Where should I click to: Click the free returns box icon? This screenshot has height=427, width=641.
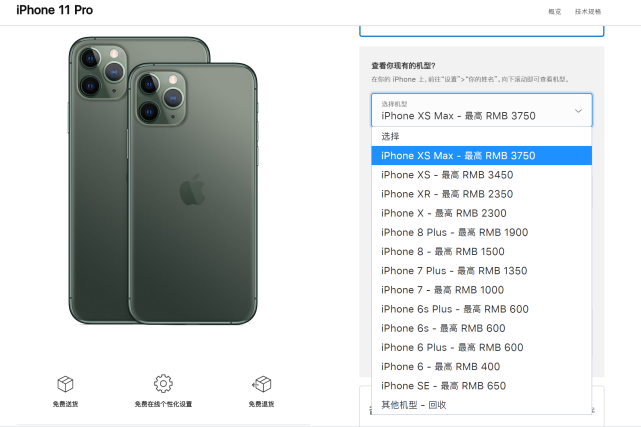262,384
